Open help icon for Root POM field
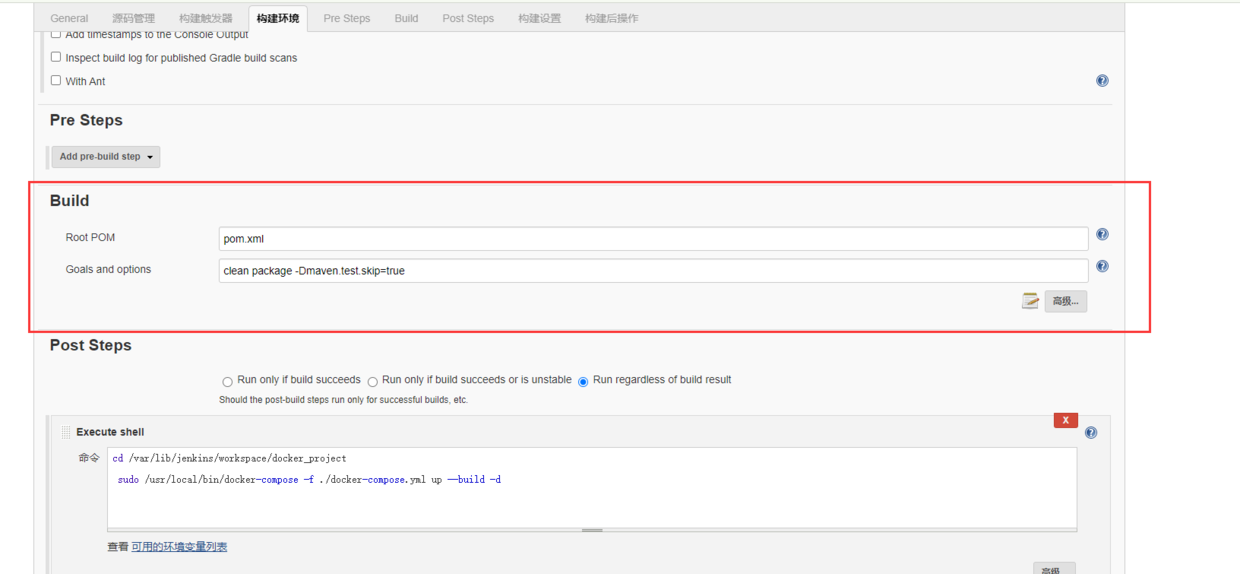 click(x=1102, y=234)
